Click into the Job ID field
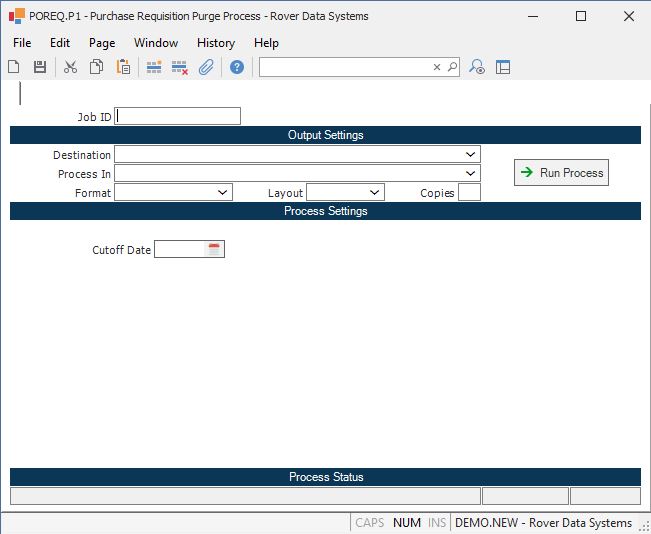 pyautogui.click(x=178, y=116)
